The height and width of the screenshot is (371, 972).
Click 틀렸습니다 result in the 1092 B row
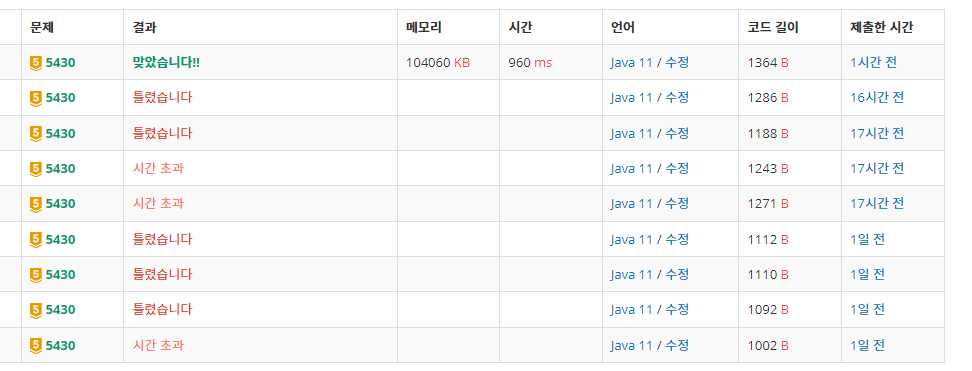[x=162, y=310]
